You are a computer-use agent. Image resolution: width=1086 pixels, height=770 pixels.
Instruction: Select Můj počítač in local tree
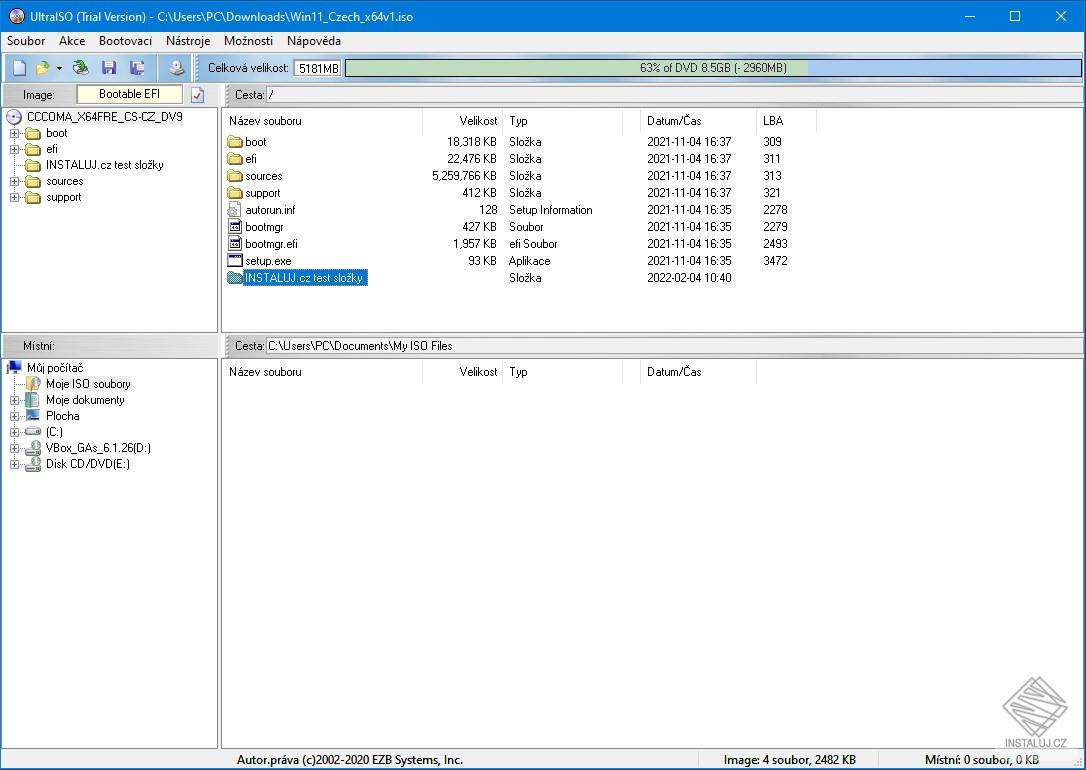click(x=55, y=368)
